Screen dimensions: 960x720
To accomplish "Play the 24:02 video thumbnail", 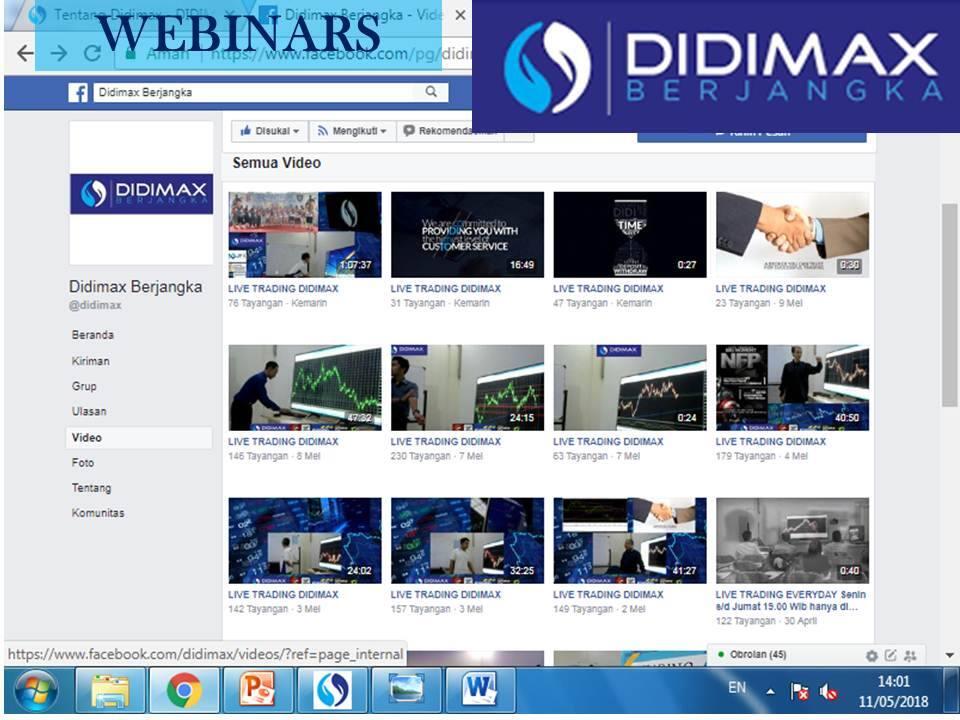I will coord(305,541).
